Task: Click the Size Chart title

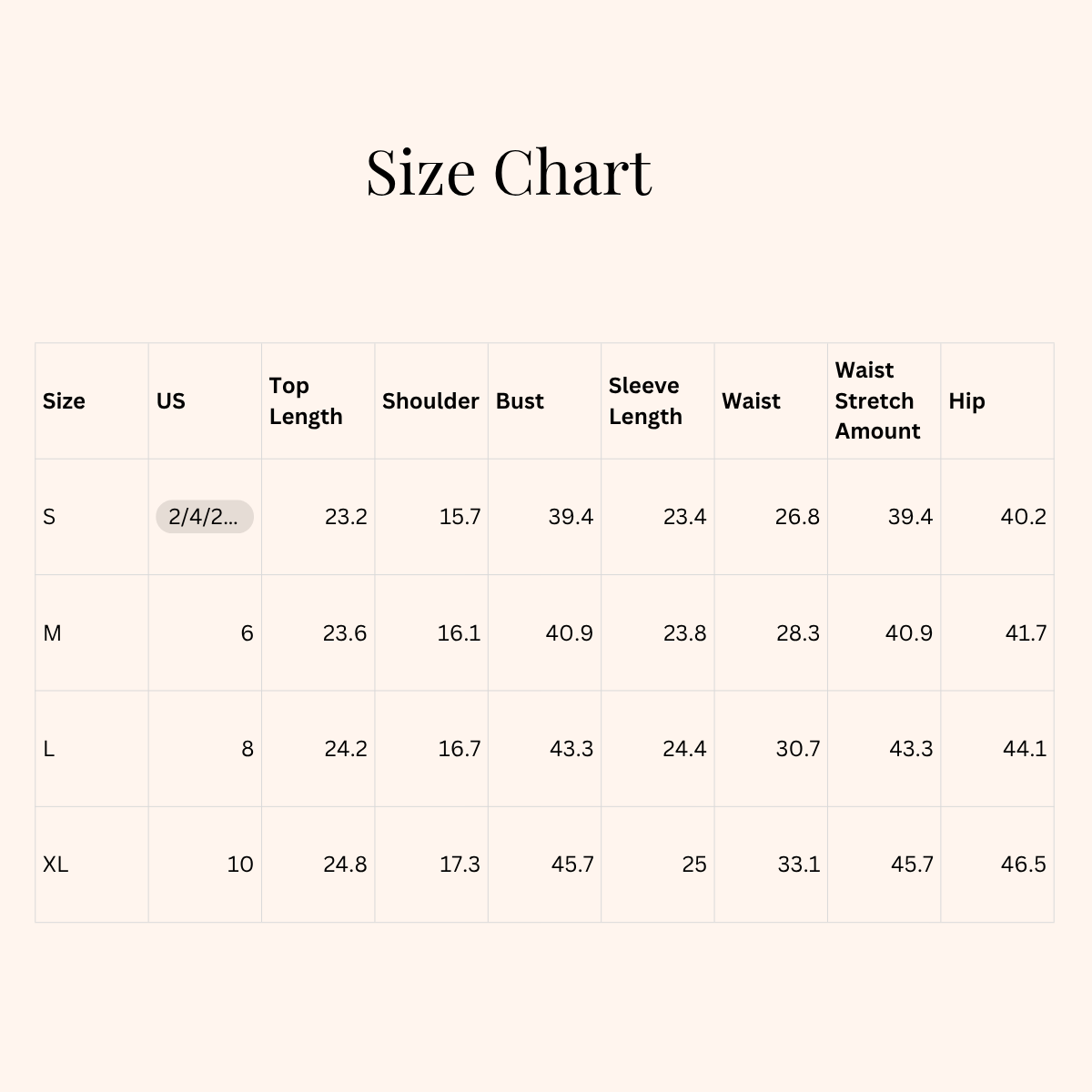Action: click(509, 171)
